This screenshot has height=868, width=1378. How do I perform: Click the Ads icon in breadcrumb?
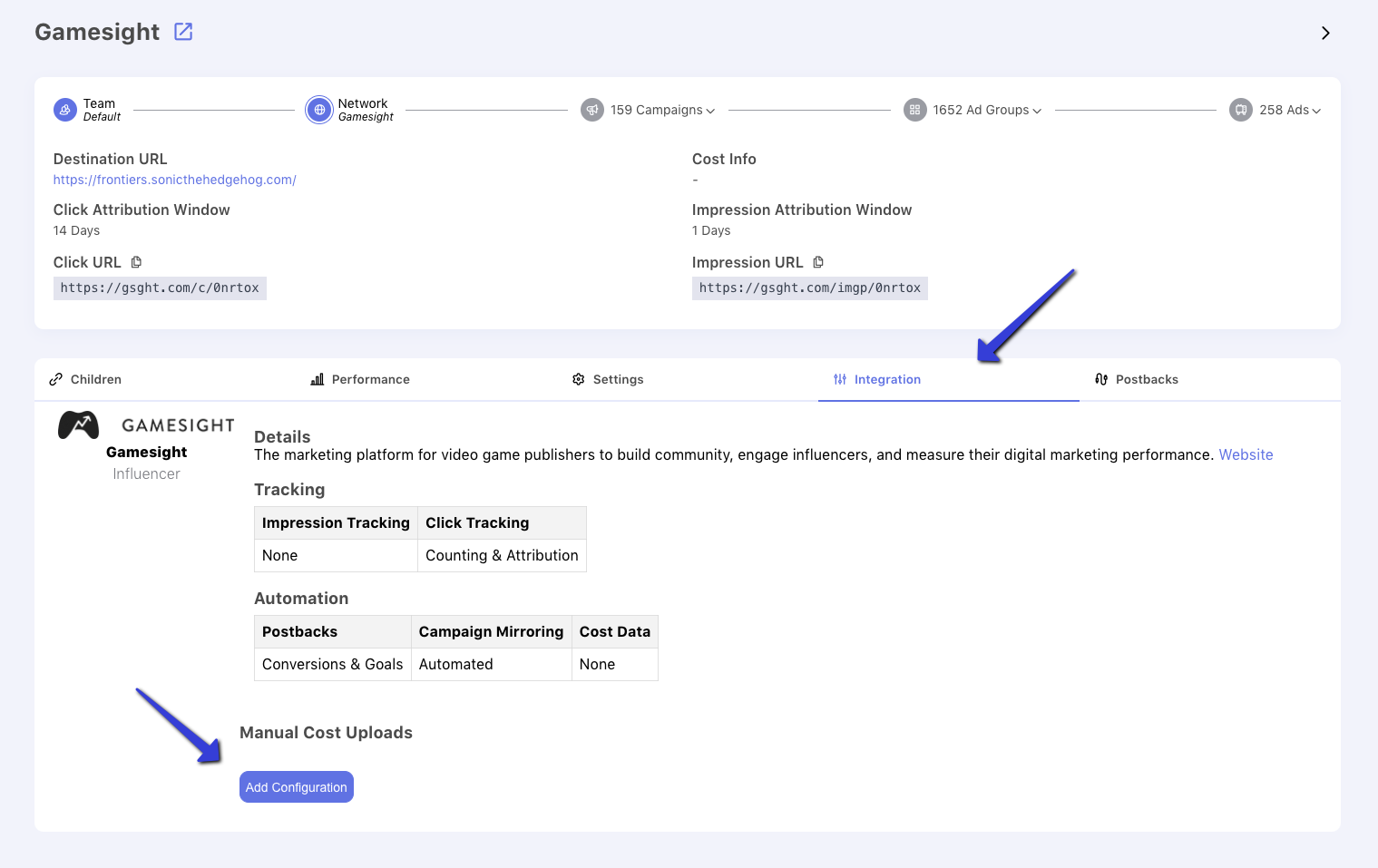(x=1241, y=110)
